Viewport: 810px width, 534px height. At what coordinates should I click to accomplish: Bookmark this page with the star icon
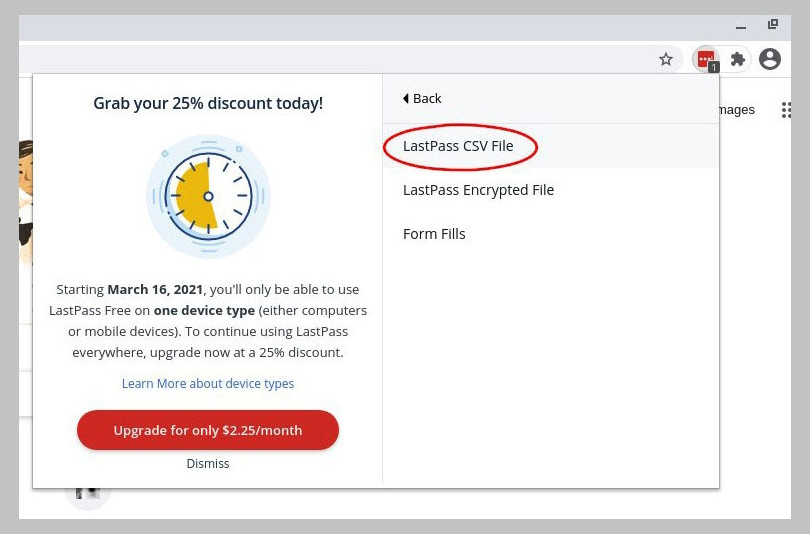coord(666,59)
